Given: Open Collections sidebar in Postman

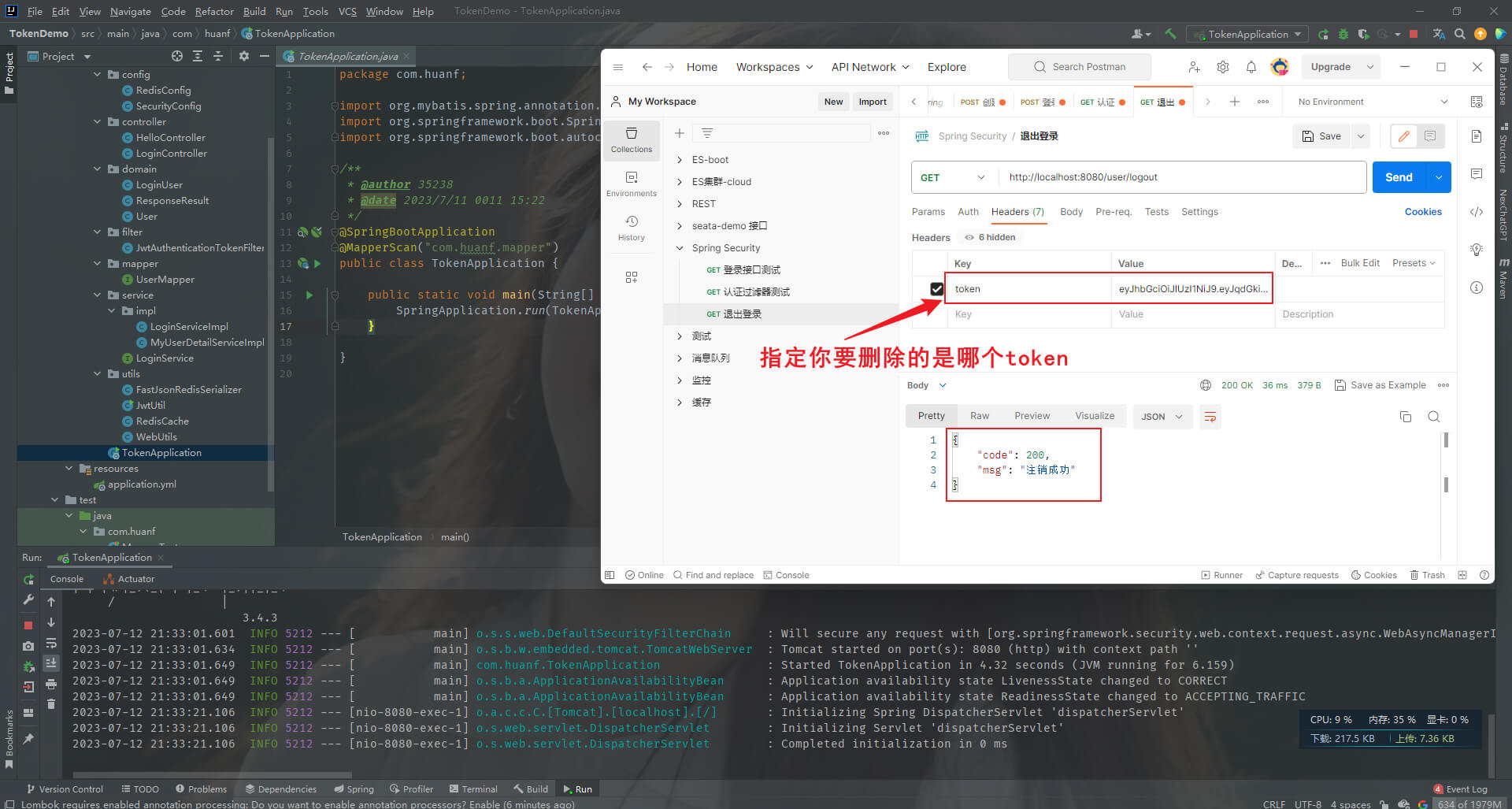Looking at the screenshot, I should pos(632,139).
